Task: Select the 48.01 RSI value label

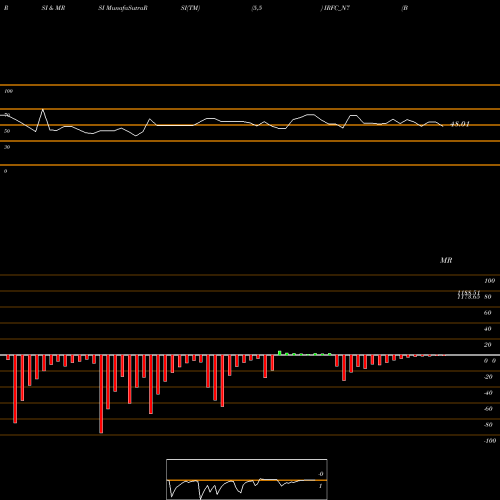Action: pos(460,124)
